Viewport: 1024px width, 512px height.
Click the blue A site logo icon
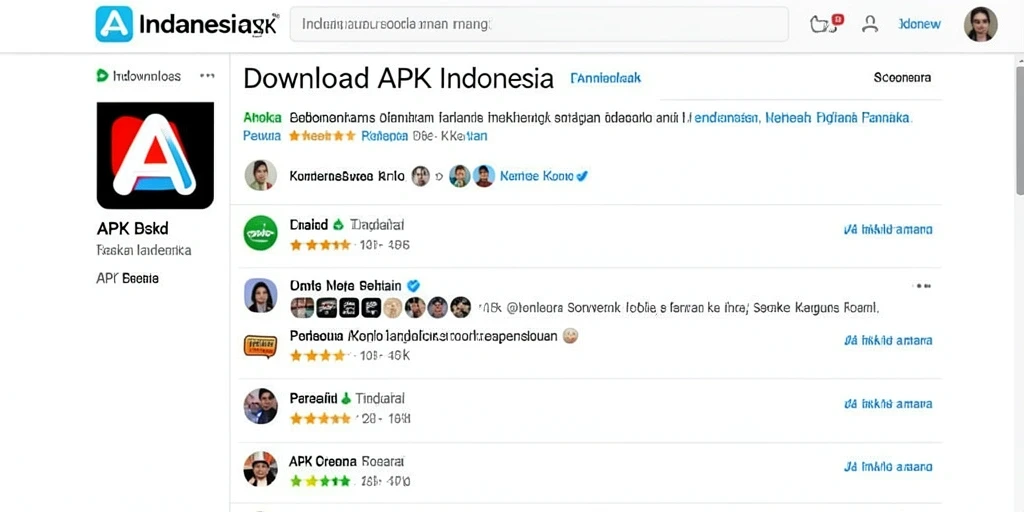tap(114, 24)
